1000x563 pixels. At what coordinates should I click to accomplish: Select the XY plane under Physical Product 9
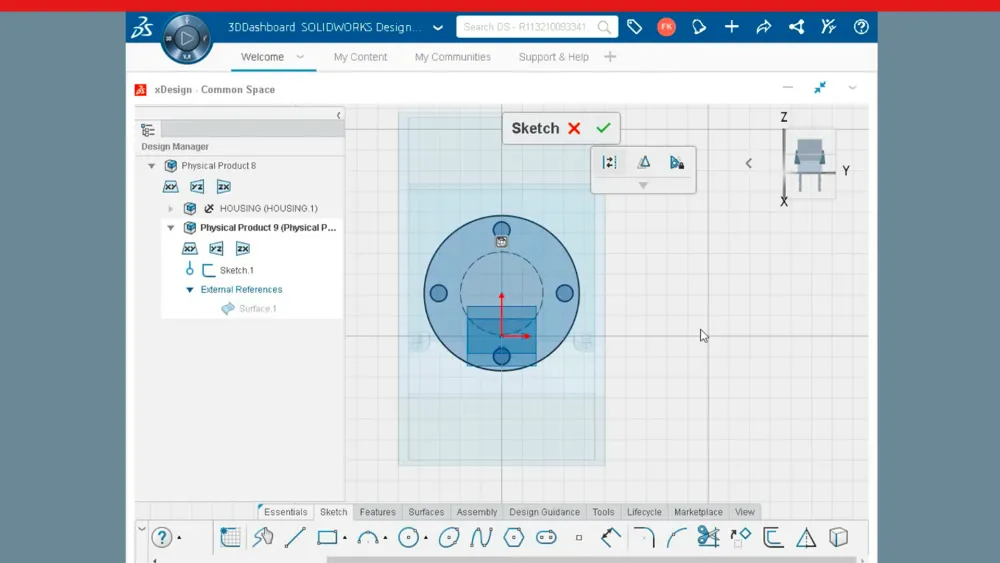coord(189,249)
